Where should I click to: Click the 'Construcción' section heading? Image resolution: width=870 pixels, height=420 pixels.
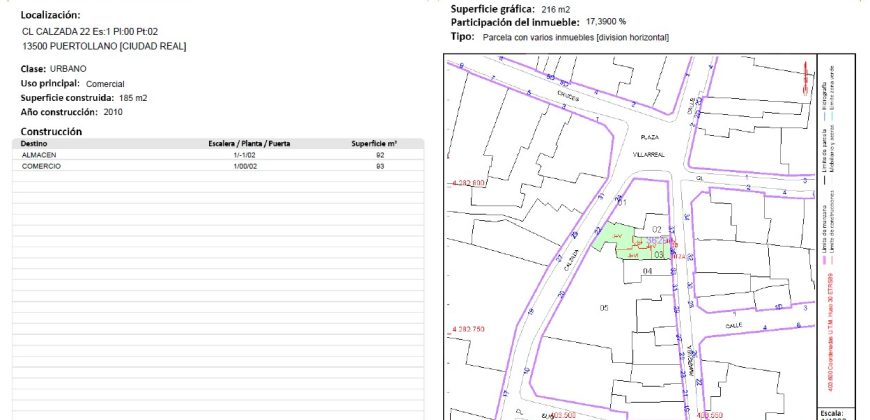[51, 131]
